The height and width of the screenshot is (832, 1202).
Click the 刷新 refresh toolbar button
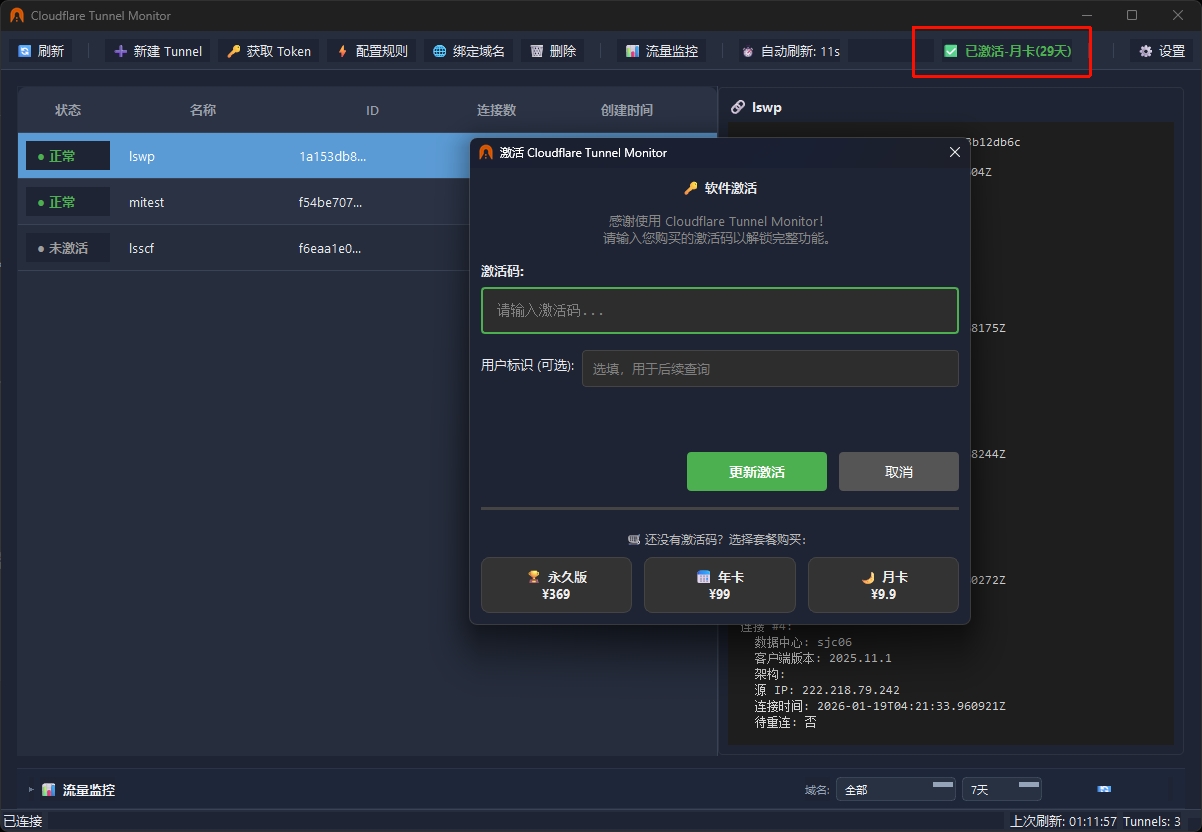[41, 51]
